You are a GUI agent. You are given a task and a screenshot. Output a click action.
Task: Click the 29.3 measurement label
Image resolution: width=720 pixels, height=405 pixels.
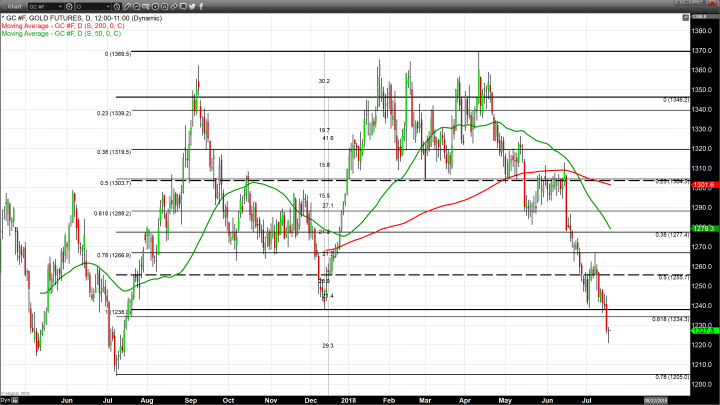[328, 346]
